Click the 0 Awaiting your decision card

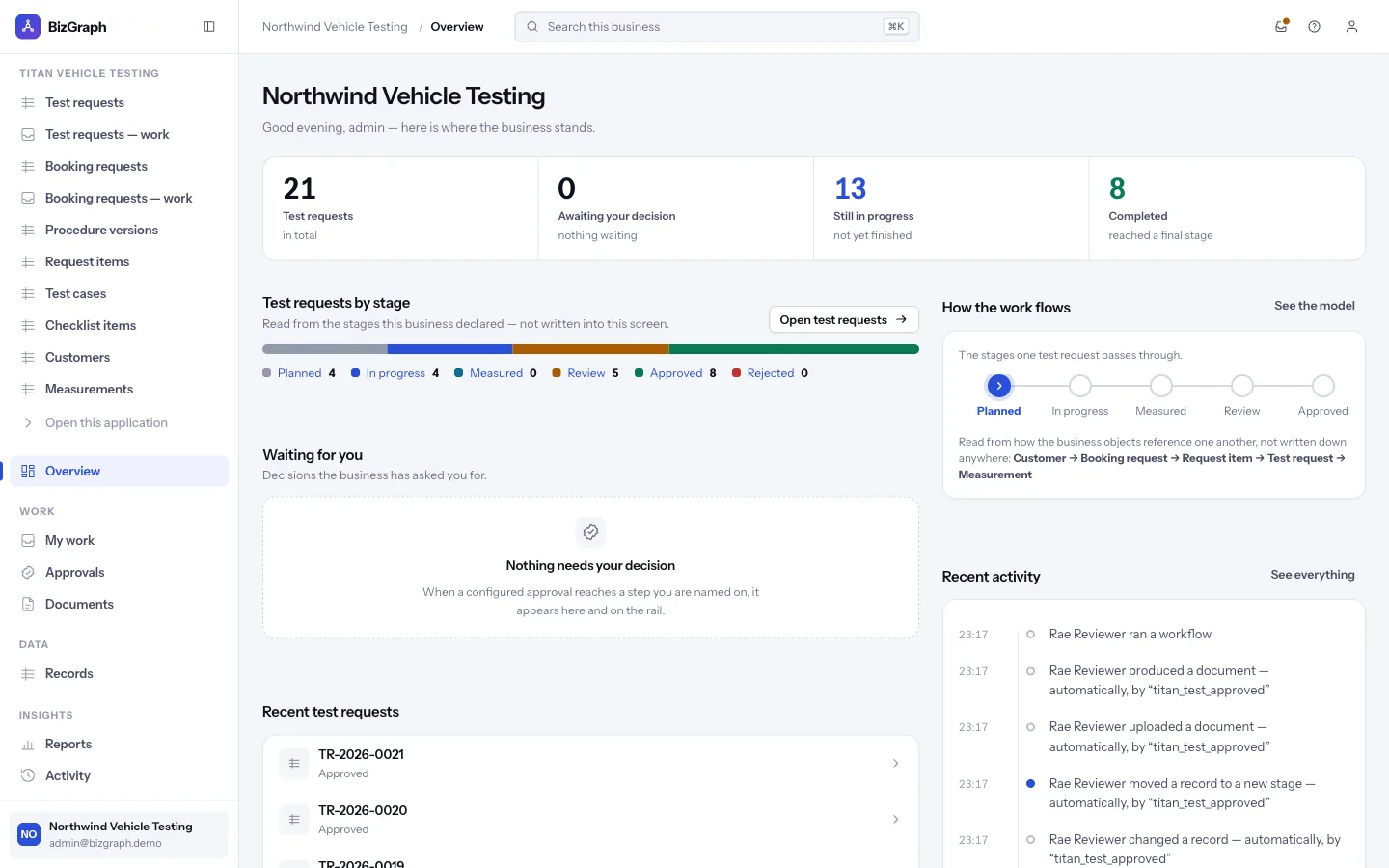click(676, 209)
